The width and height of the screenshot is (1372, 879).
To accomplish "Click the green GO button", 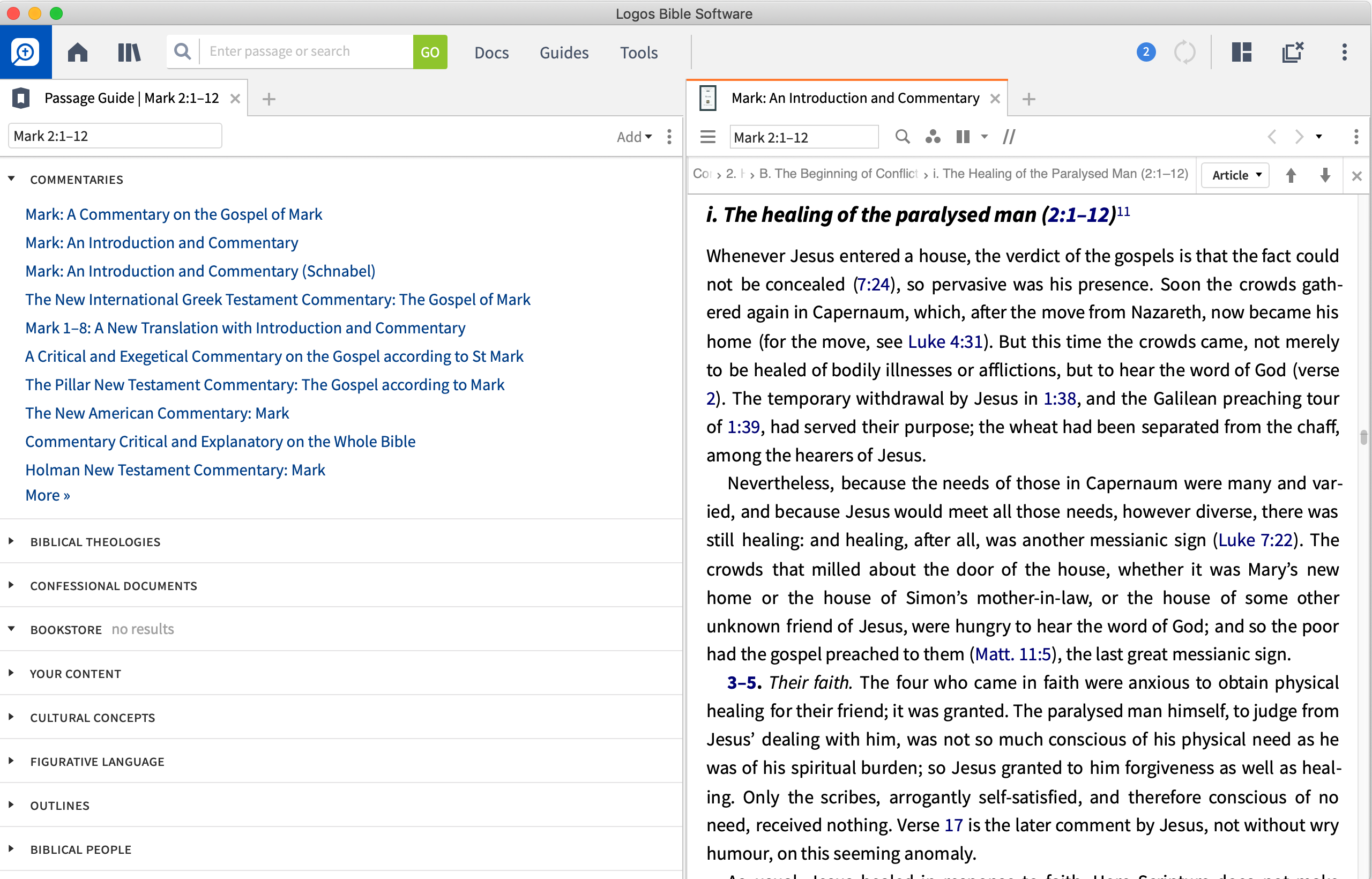I will [430, 52].
